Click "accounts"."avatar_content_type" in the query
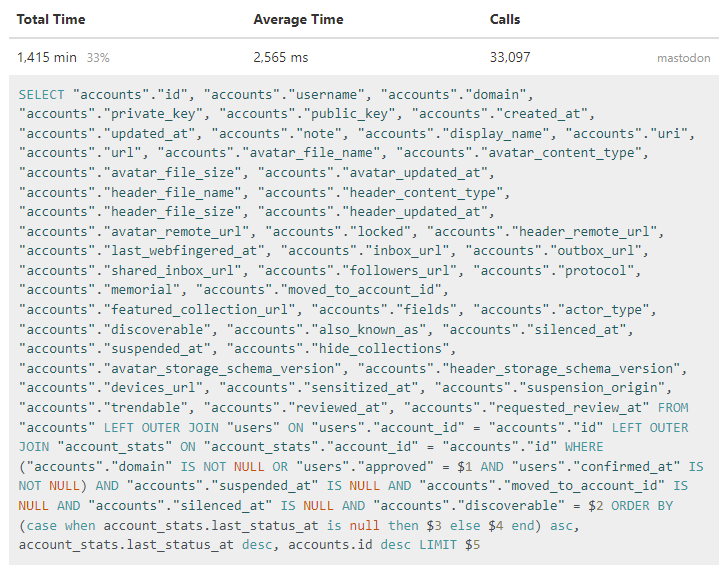Screen dimensions: 728x575 [x=519, y=153]
